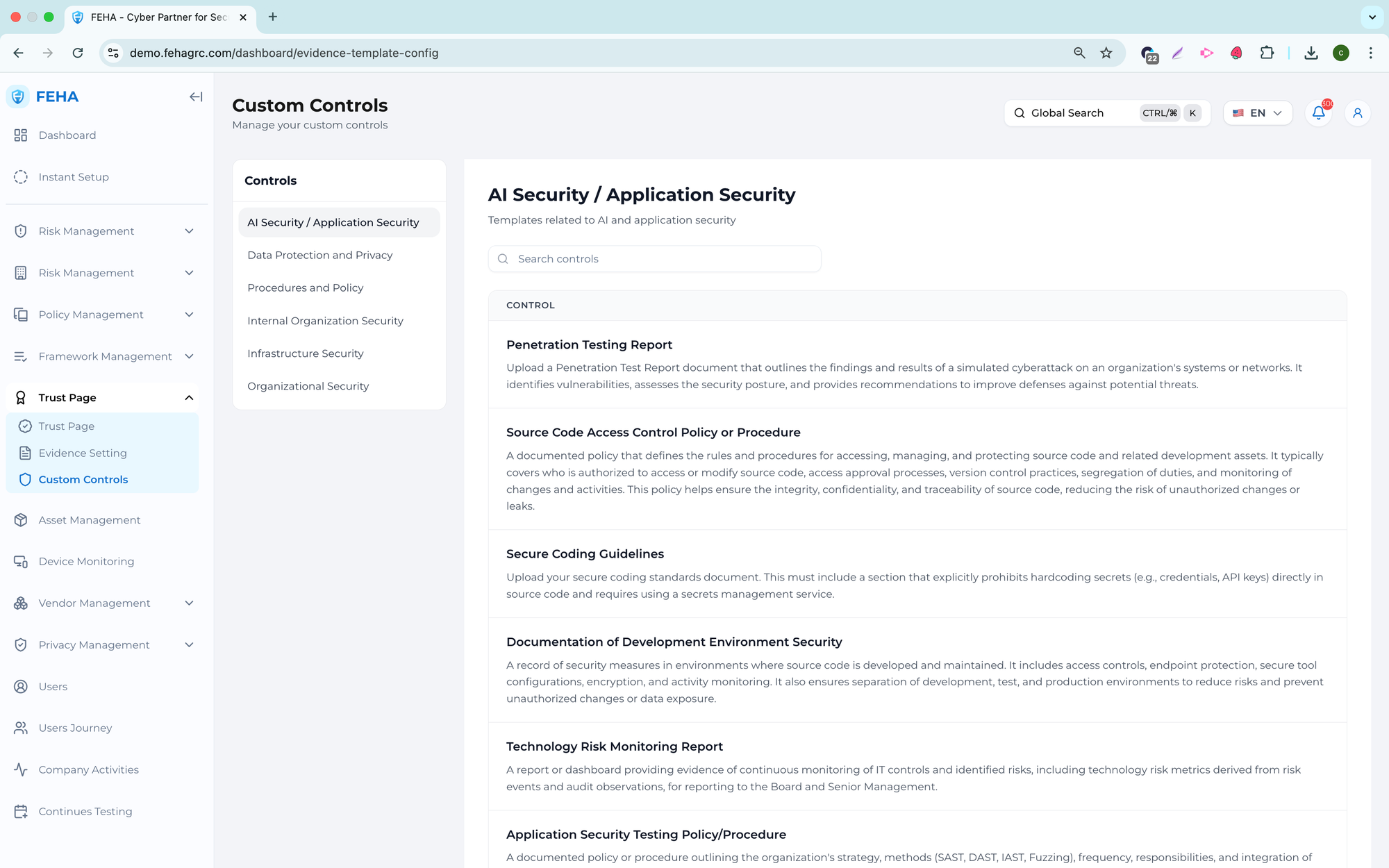Click the Users Journey icon
Viewport: 1389px width, 868px height.
click(21, 728)
